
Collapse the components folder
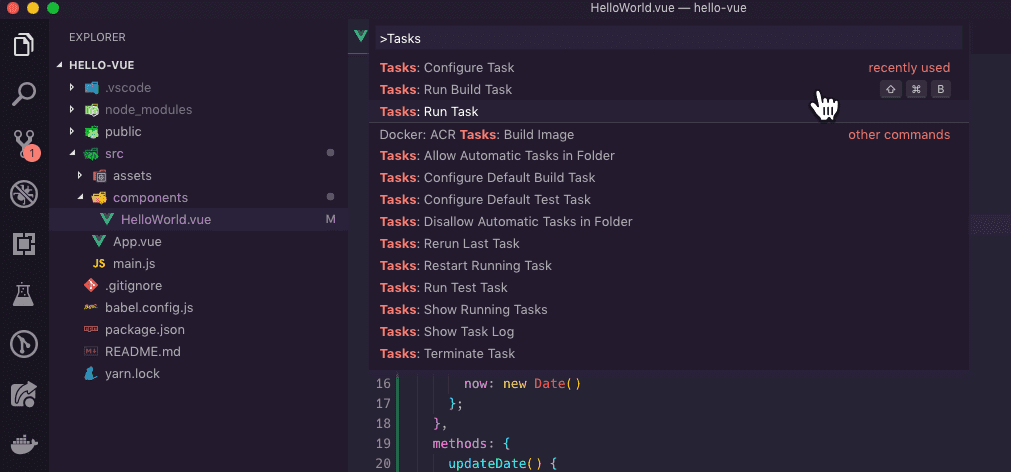(149, 198)
